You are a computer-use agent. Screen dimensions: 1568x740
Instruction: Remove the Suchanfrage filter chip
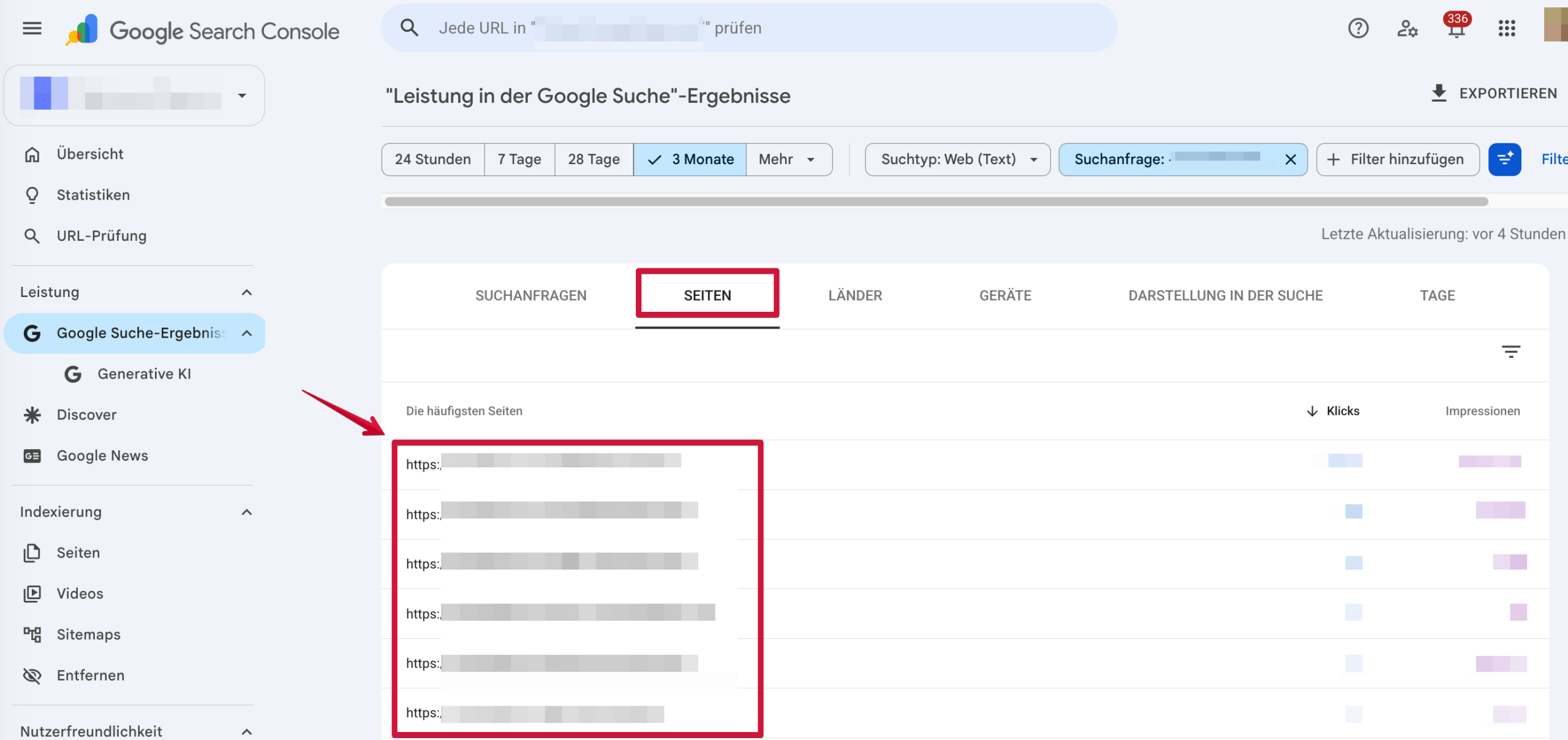tap(1291, 159)
